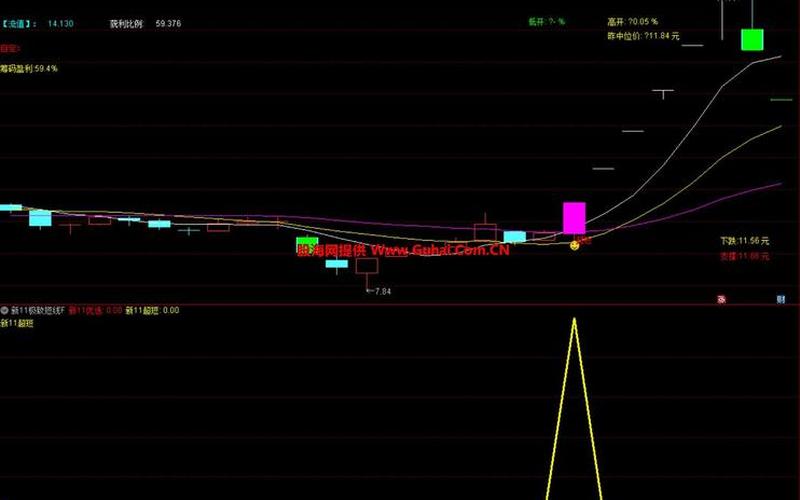Click the 下跌 11.56元 price label

click(745, 241)
